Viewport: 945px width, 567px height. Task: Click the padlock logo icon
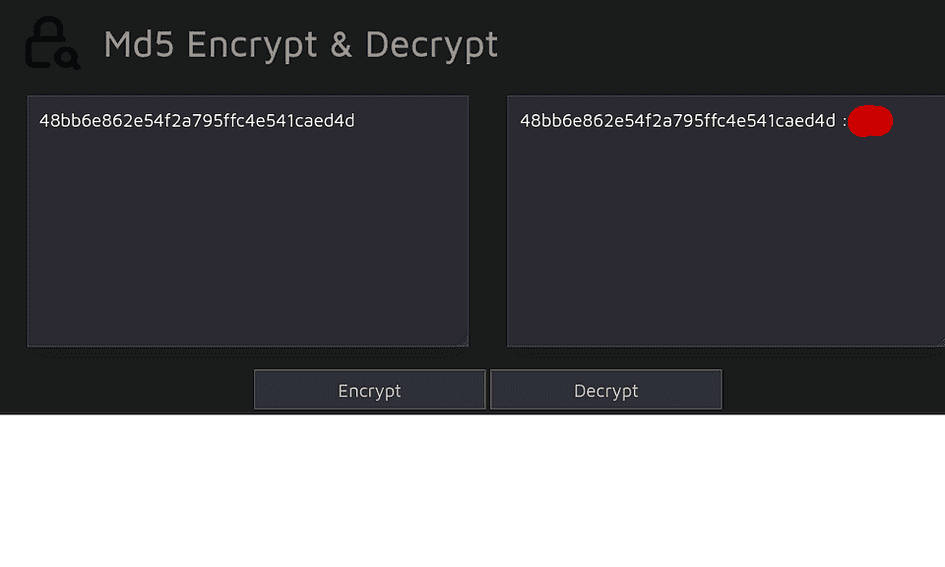click(x=52, y=43)
